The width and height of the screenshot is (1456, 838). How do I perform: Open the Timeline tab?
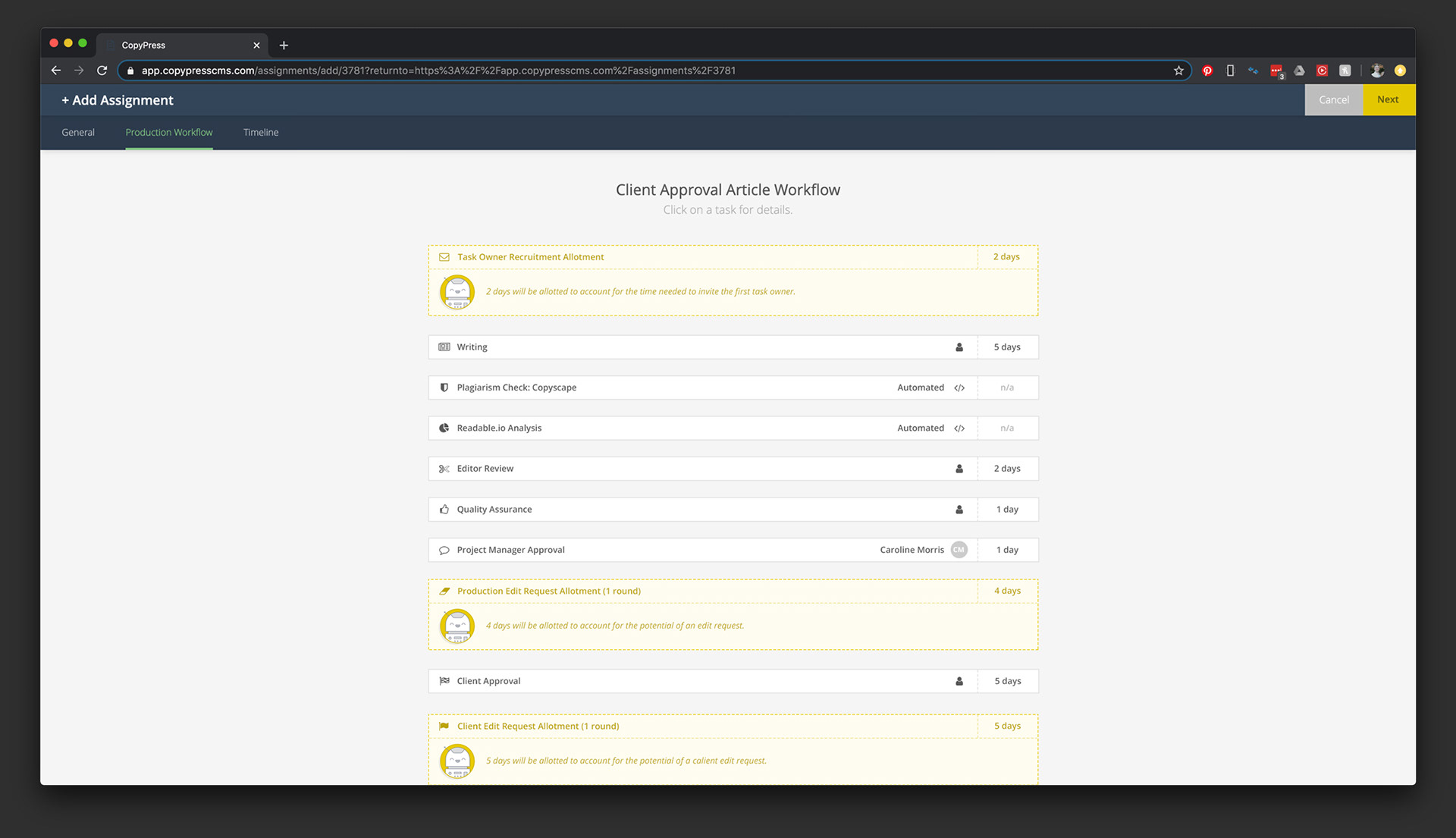(x=261, y=132)
